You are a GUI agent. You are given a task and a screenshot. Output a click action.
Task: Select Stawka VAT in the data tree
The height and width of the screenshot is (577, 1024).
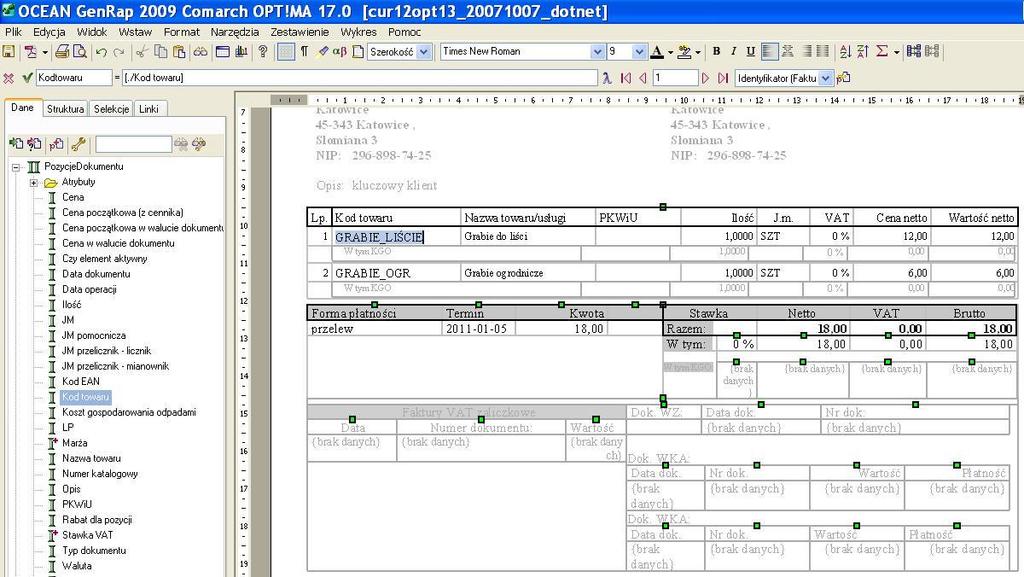click(88, 535)
